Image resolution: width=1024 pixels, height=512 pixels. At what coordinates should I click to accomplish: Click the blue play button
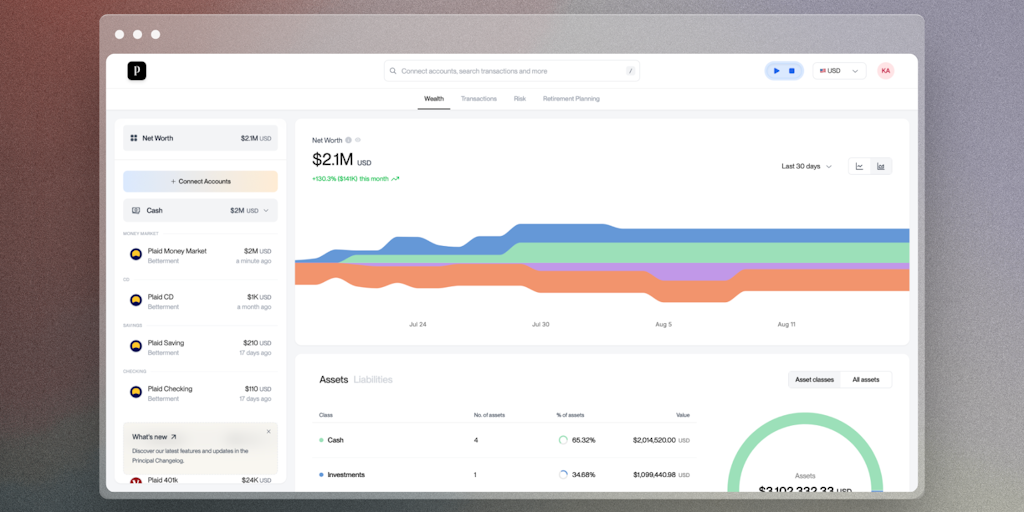(776, 71)
